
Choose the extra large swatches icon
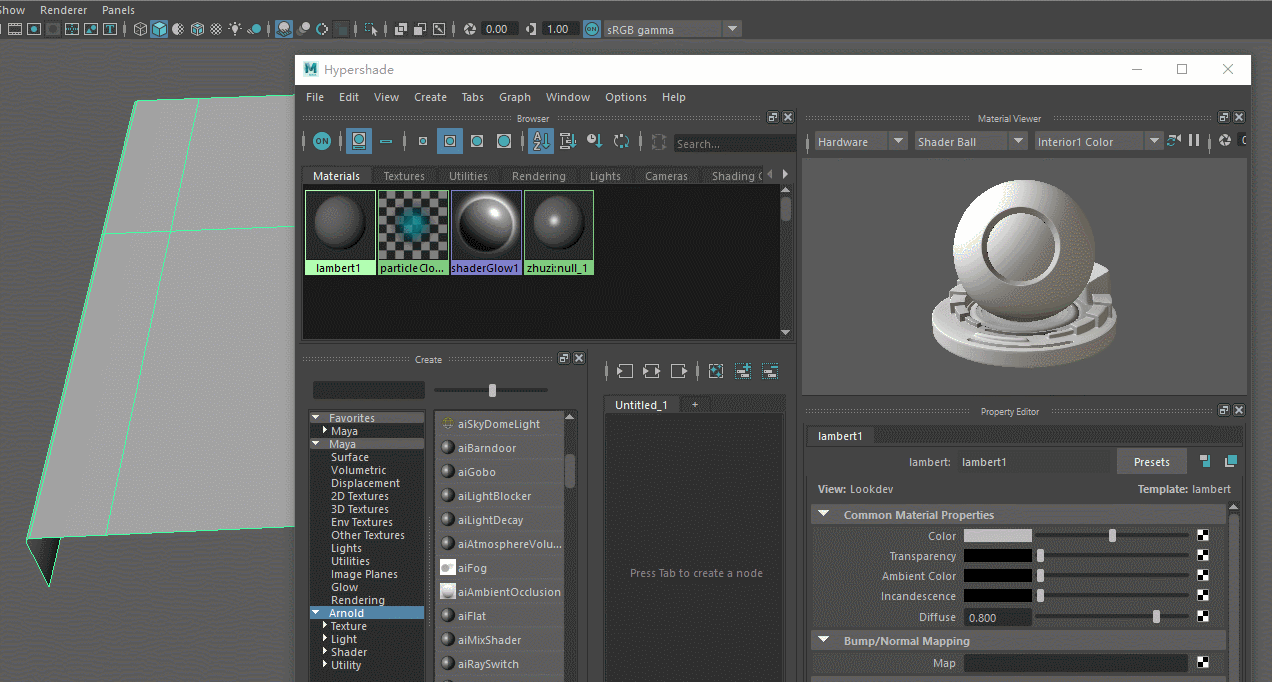[504, 141]
